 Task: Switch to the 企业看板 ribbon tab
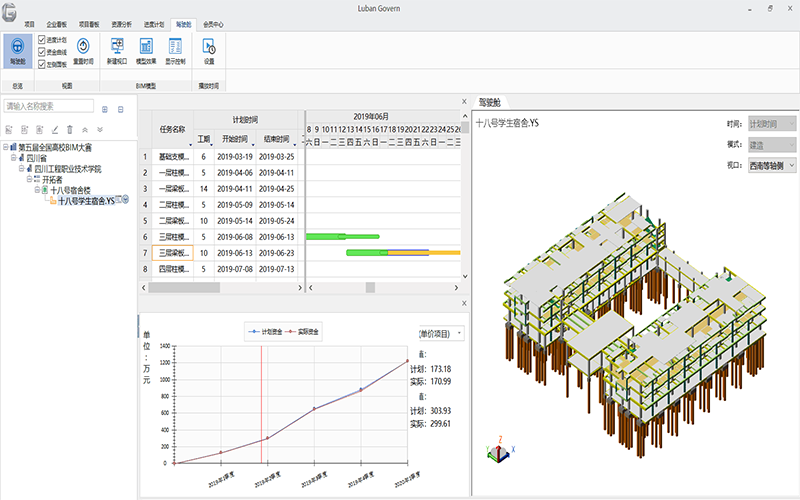pyautogui.click(x=57, y=24)
